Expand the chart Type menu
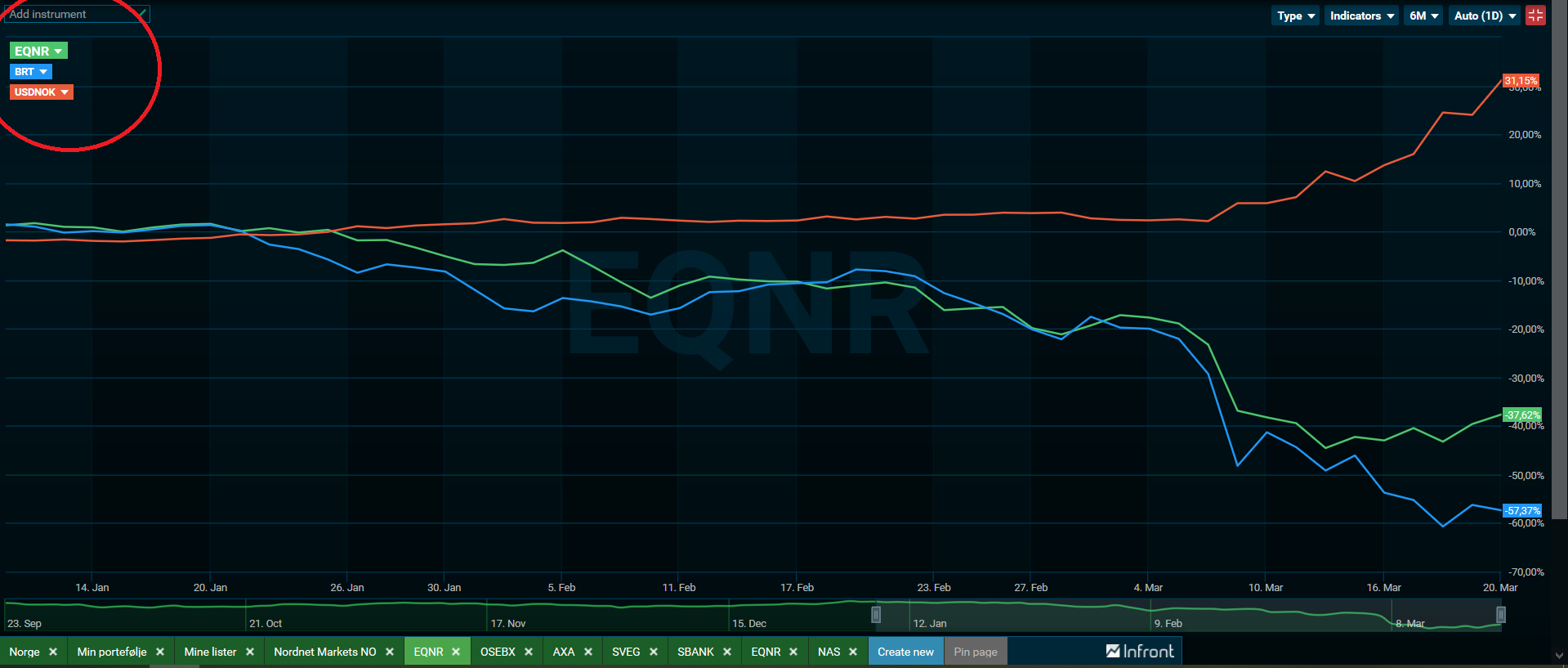 (1295, 16)
